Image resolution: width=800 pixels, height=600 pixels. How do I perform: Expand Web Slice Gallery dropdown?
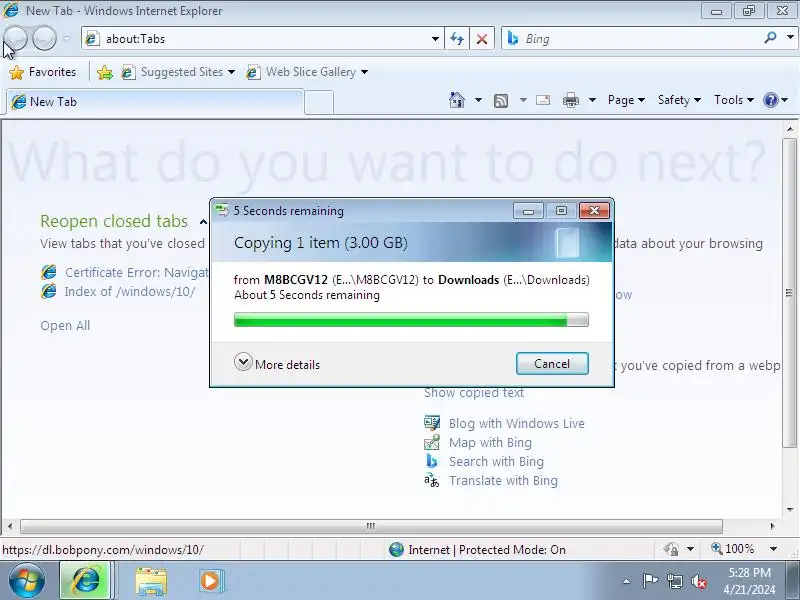click(364, 72)
